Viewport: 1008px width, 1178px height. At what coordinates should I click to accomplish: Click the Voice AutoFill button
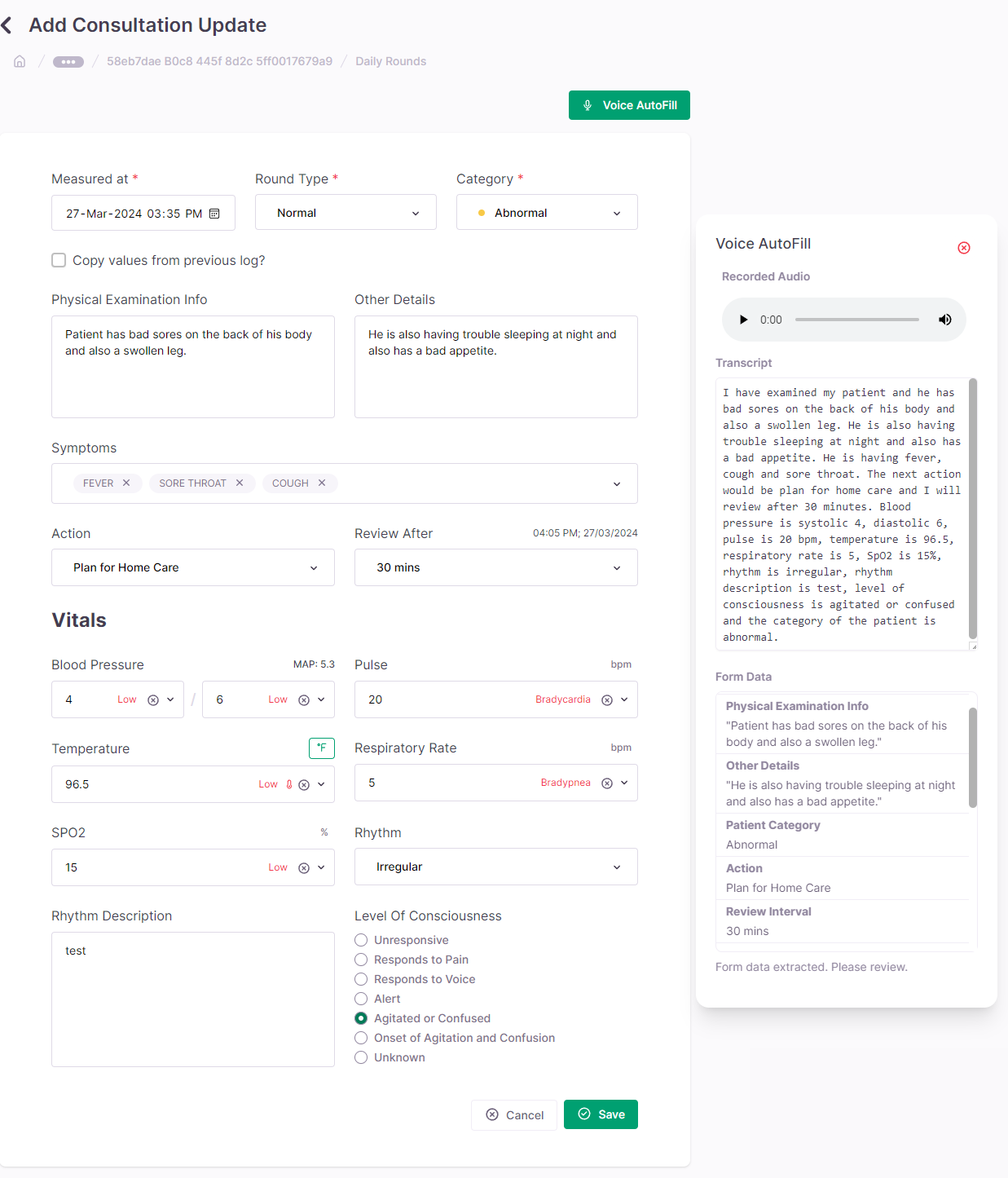(629, 105)
